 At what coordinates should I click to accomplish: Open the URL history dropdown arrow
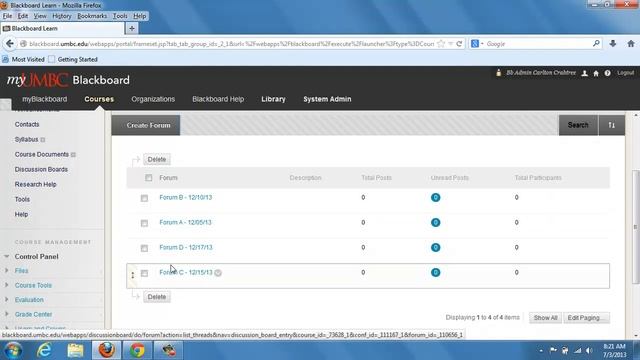point(451,44)
